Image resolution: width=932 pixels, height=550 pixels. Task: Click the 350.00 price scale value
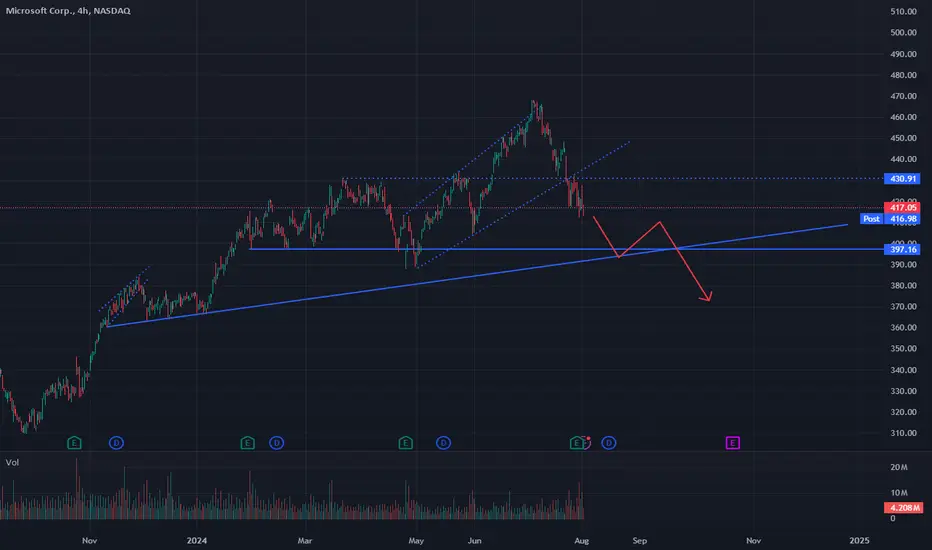(903, 348)
